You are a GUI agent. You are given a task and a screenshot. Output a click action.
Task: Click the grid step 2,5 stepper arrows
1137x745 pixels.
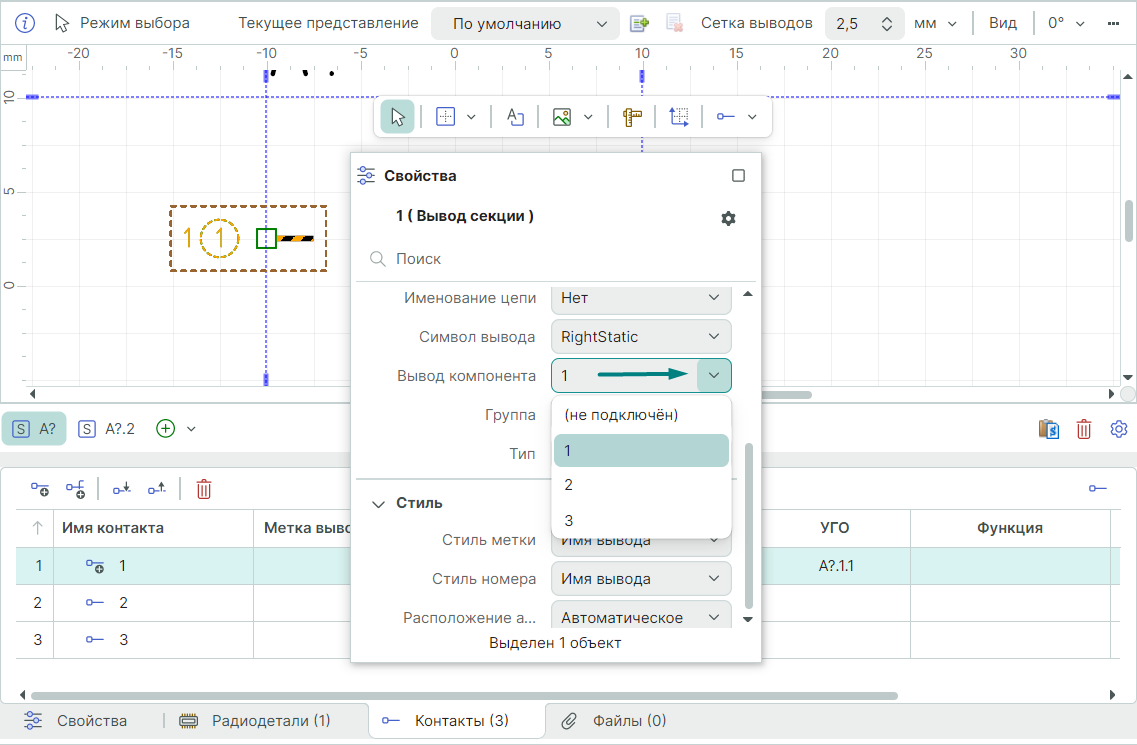click(x=886, y=24)
